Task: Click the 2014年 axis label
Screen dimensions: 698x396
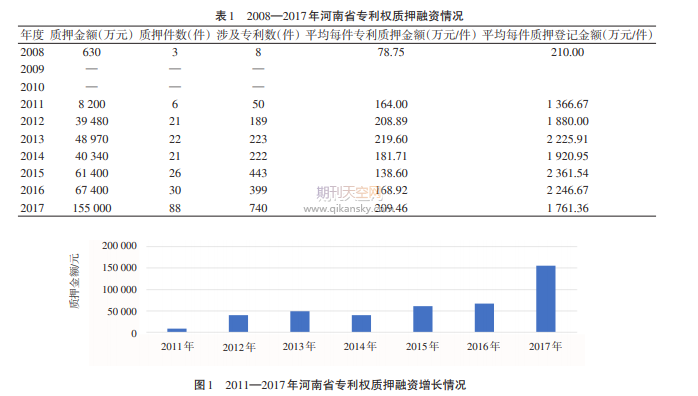Action: [x=360, y=346]
